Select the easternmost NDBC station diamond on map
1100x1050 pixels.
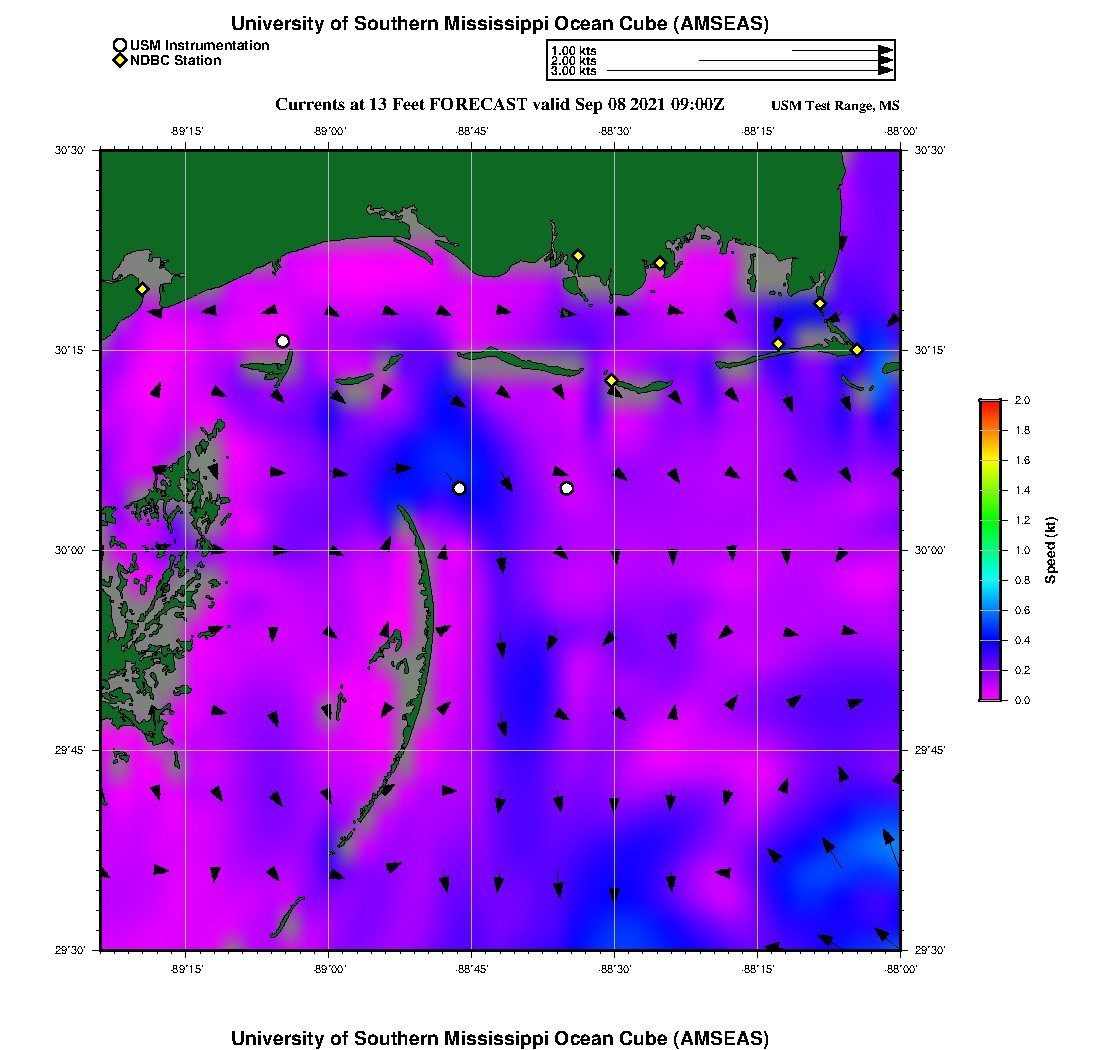coord(857,349)
